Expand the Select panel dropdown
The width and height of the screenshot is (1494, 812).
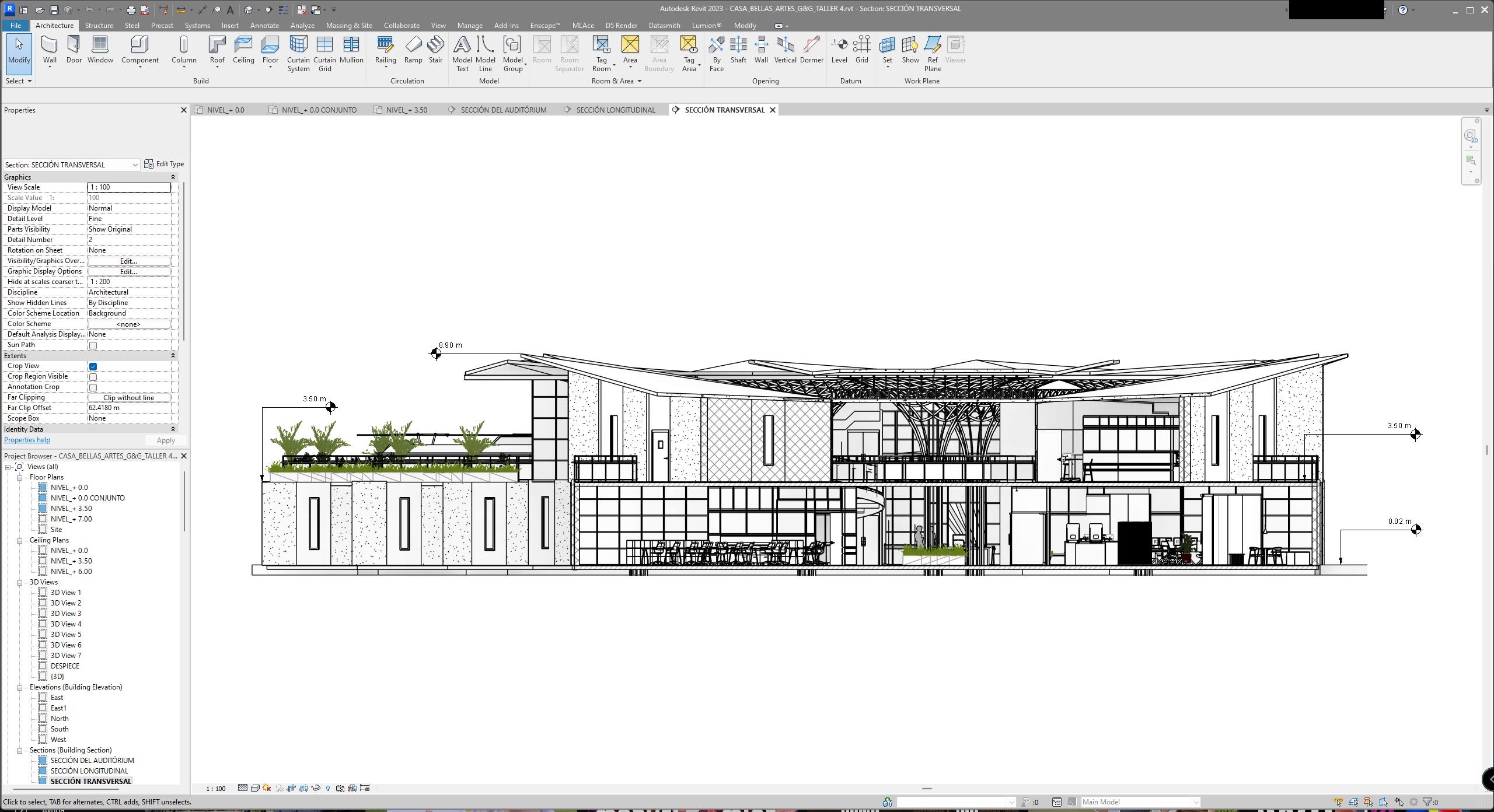pos(18,81)
